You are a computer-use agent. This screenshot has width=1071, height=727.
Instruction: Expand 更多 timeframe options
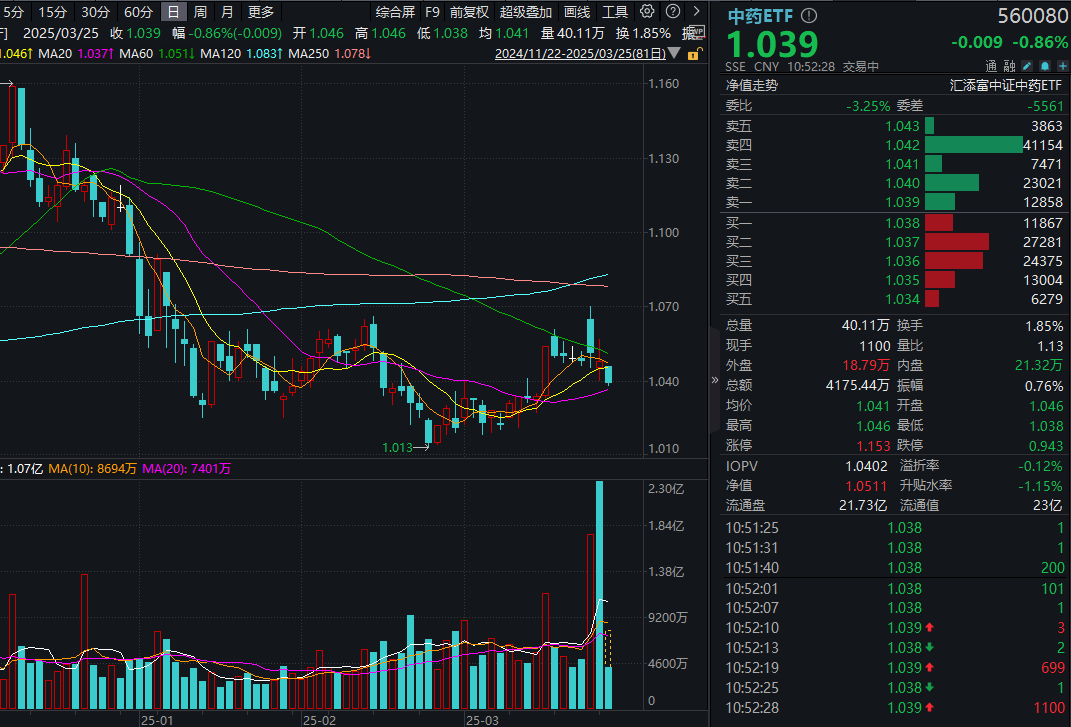261,12
